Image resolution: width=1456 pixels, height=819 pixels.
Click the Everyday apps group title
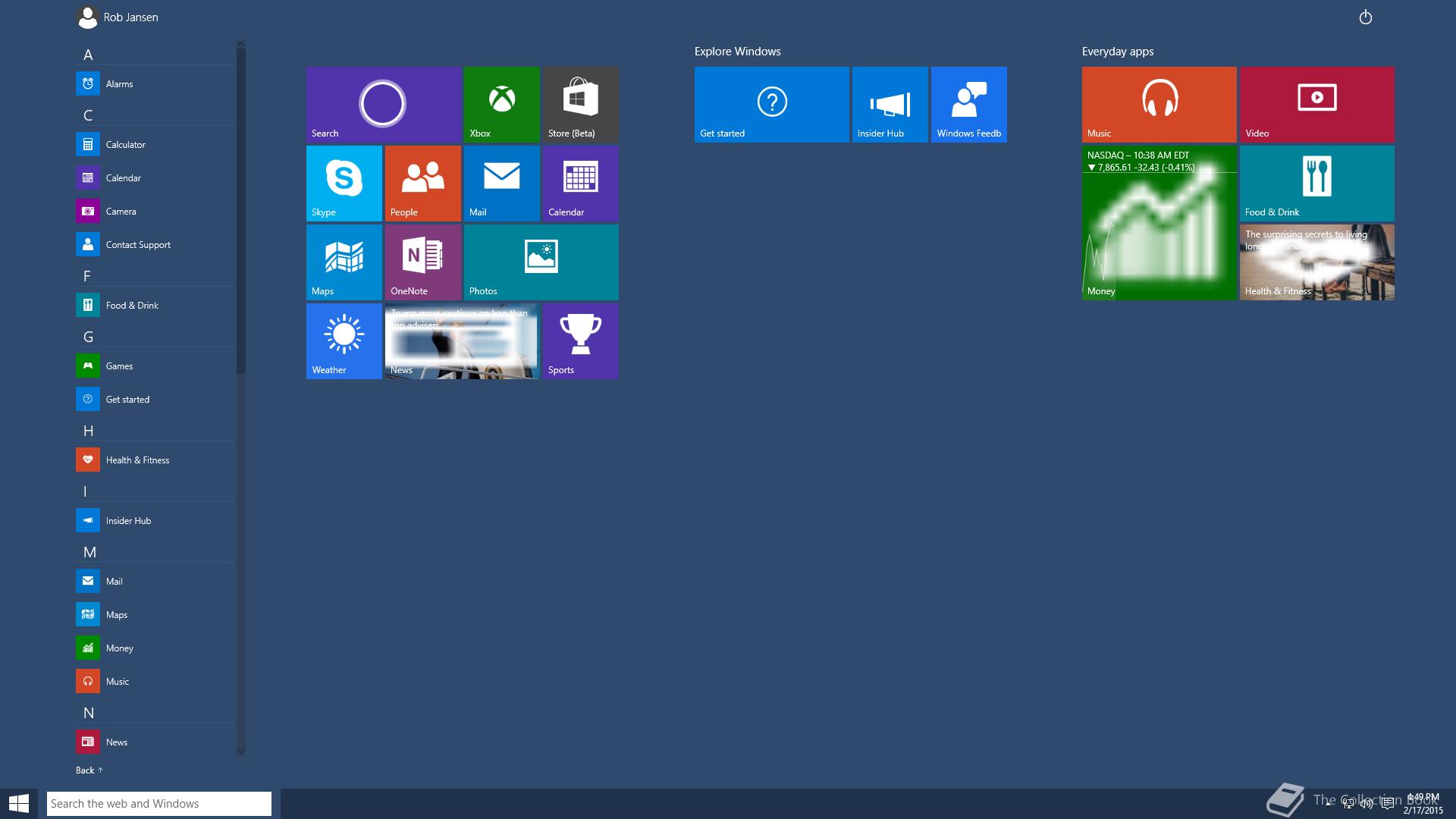tap(1118, 52)
